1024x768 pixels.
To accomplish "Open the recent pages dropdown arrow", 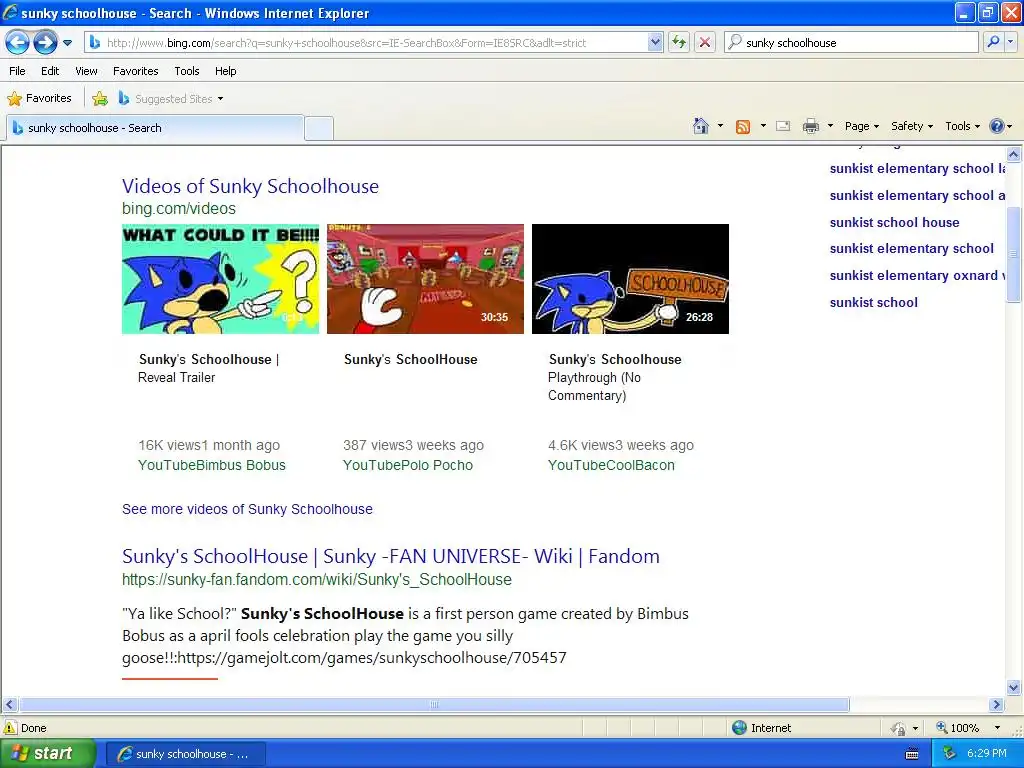I will click(x=67, y=43).
